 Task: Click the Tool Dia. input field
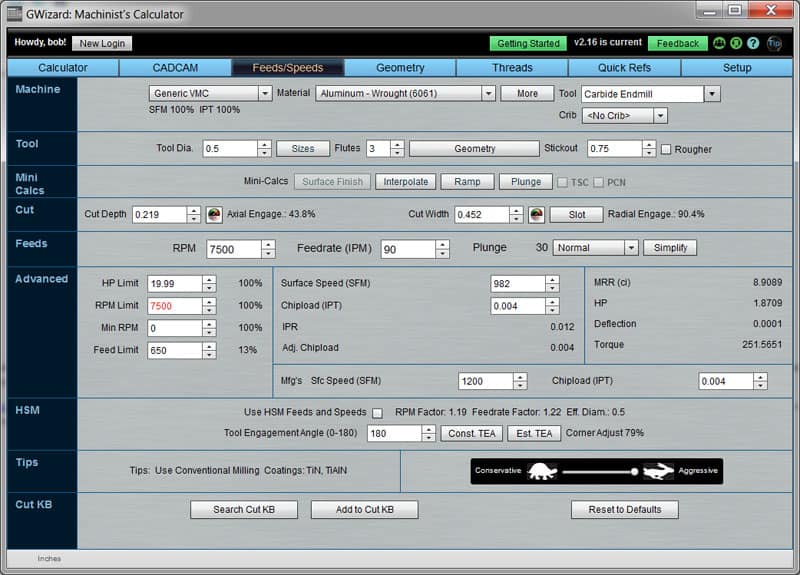231,148
